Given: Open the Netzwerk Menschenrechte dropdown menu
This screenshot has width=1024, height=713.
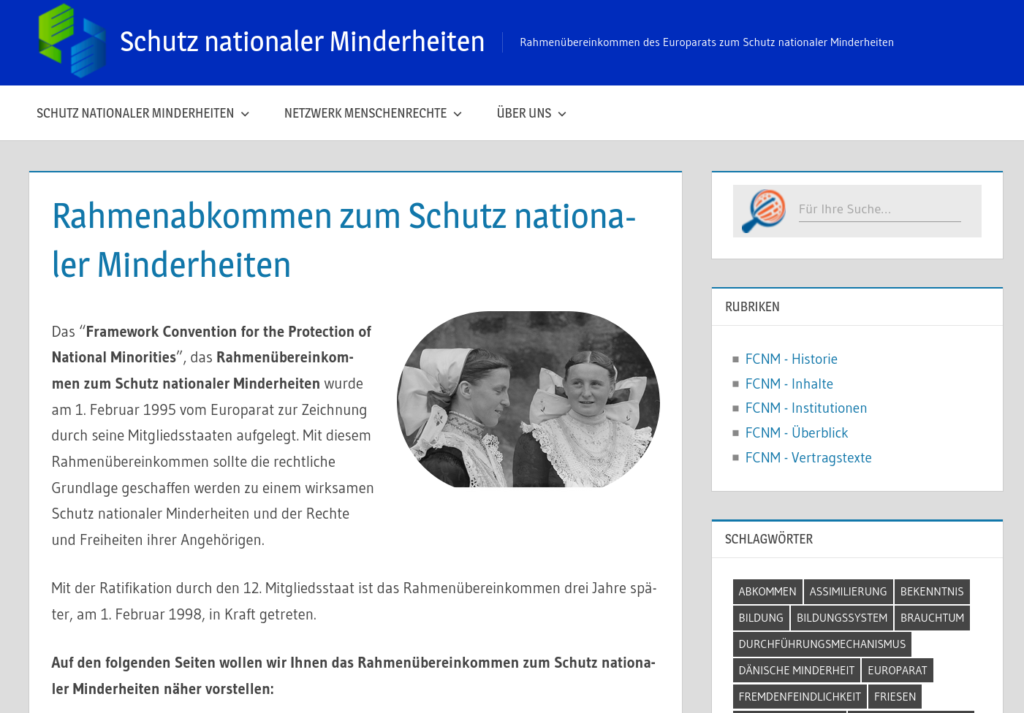Looking at the screenshot, I should coord(372,113).
